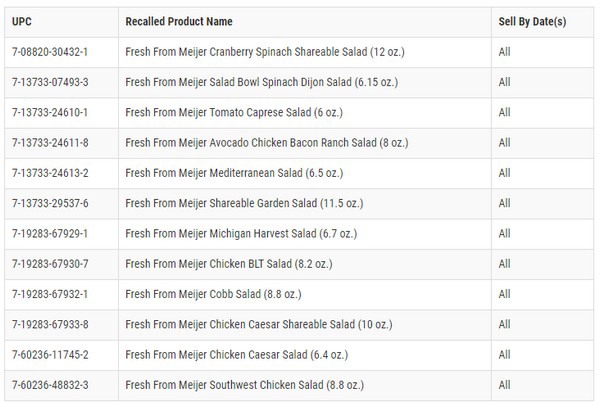This screenshot has width=600, height=407.
Task: Click the Chicken BLT Salad product name
Action: click(x=226, y=264)
